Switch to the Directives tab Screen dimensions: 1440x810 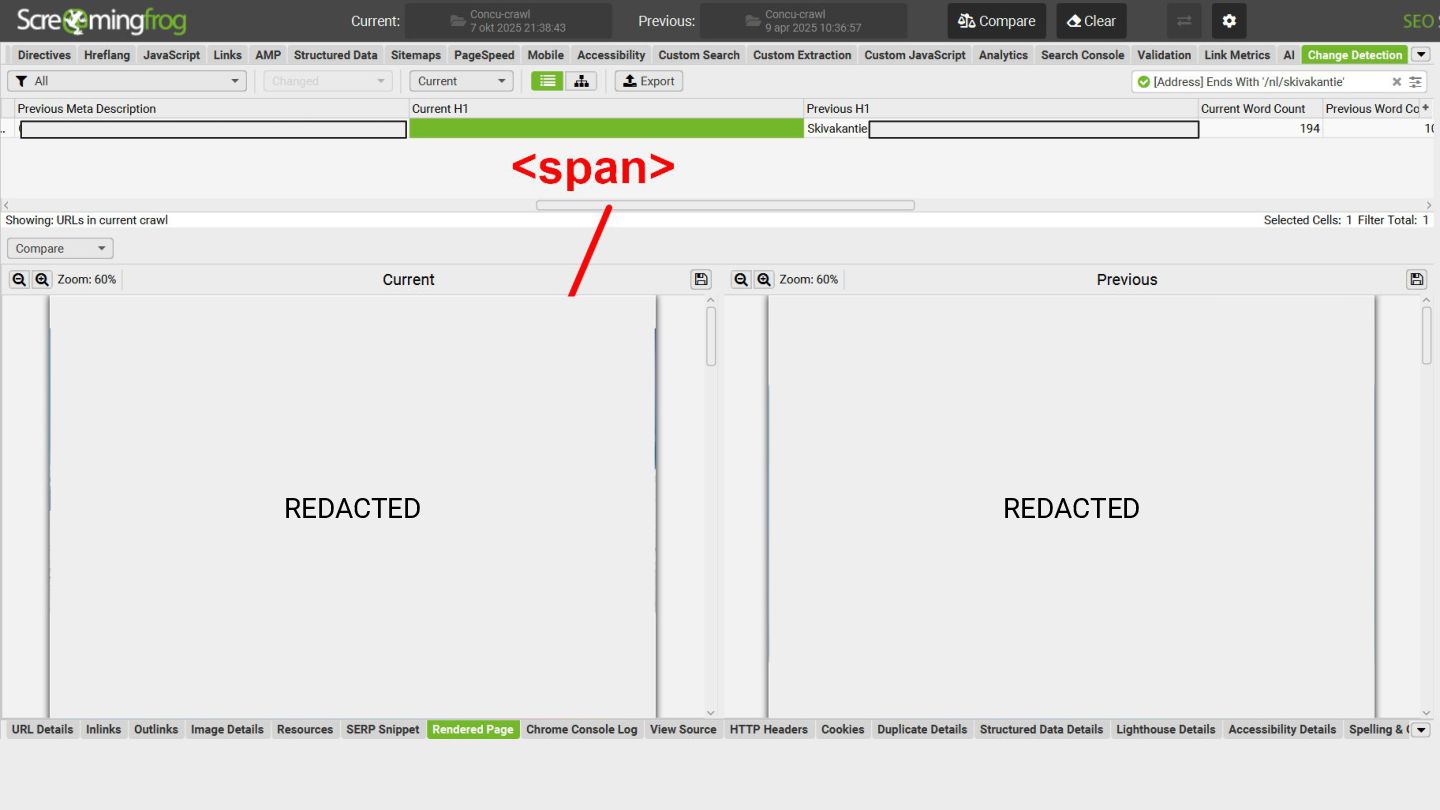coord(44,55)
